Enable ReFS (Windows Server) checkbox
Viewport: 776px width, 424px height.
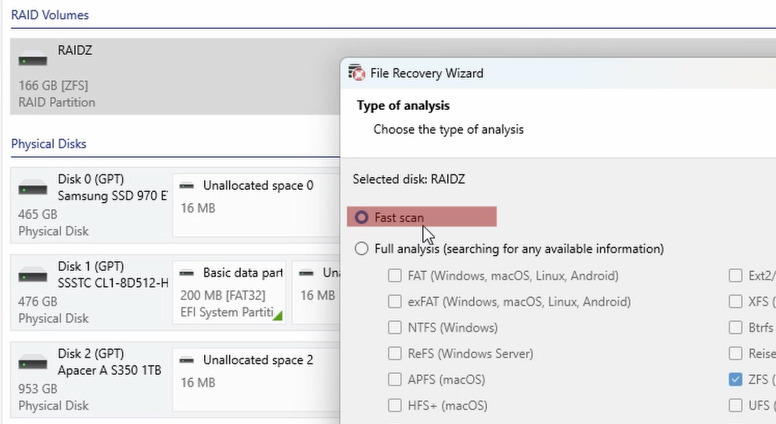394,353
